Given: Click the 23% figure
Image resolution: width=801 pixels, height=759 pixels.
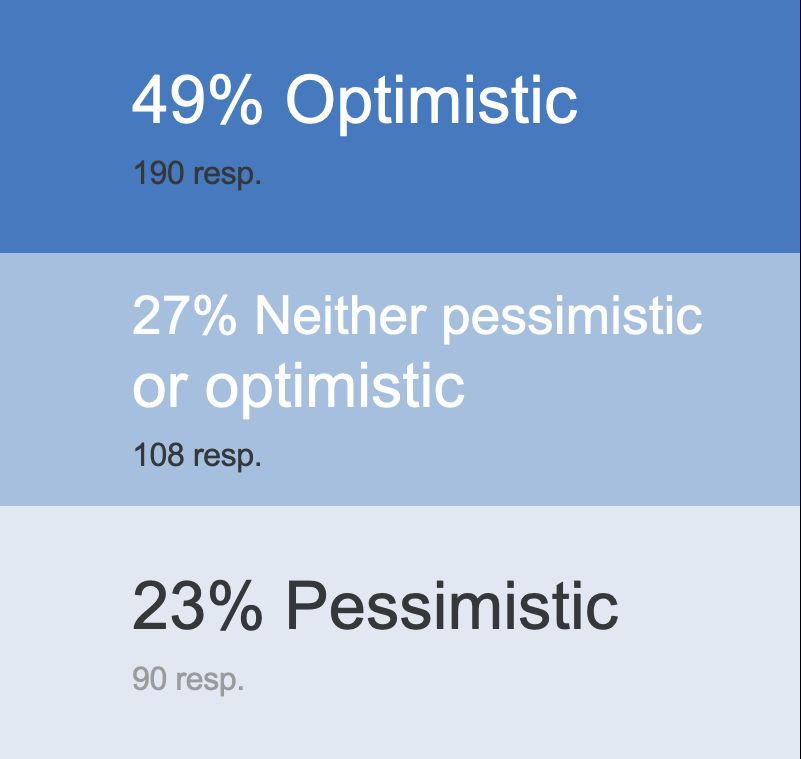Looking at the screenshot, I should click(197, 606).
